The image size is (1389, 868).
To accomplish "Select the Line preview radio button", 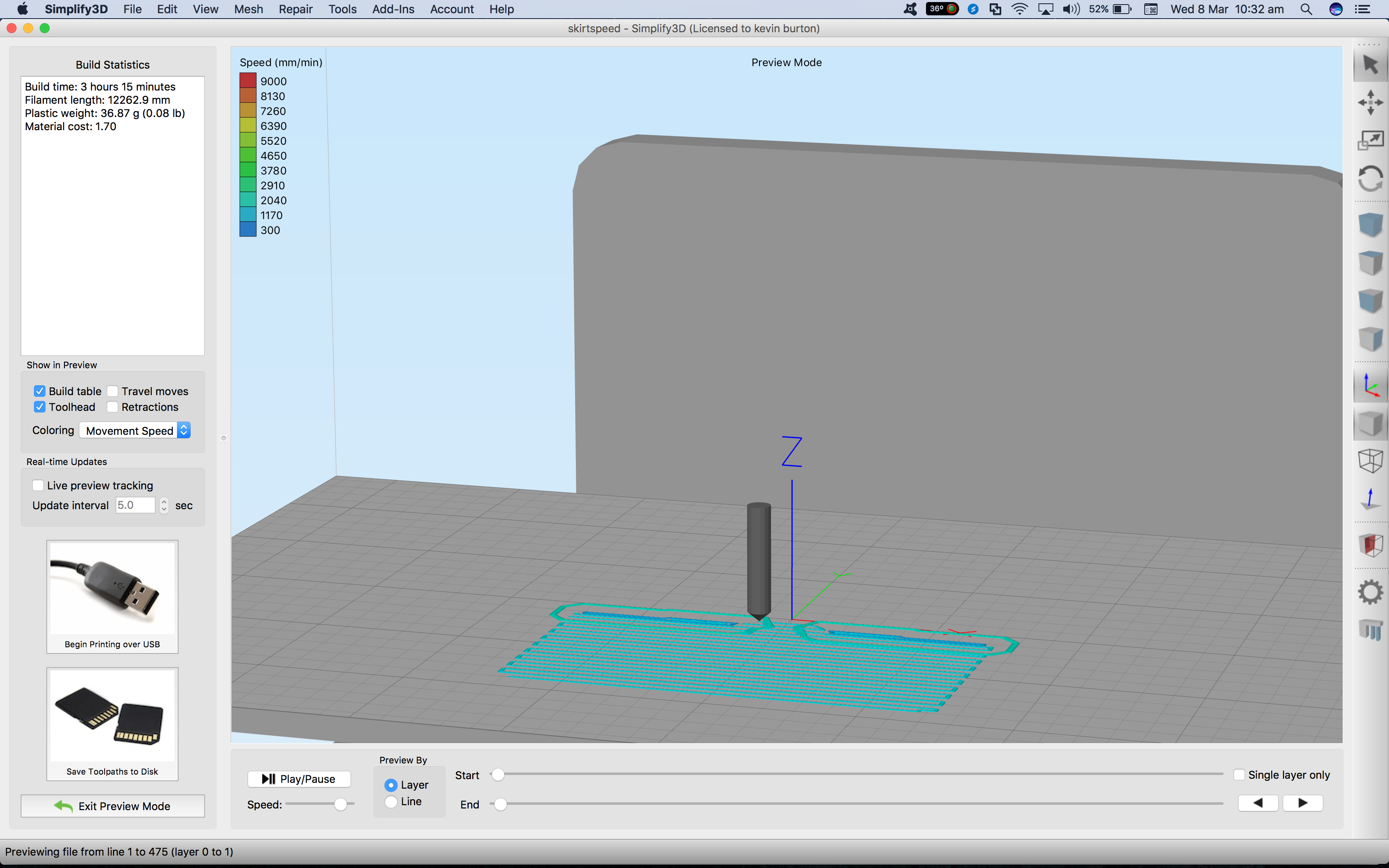I will point(391,801).
